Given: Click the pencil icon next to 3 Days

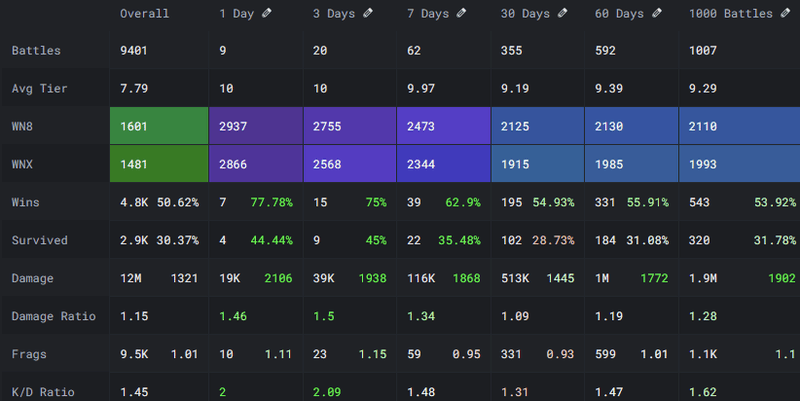Looking at the screenshot, I should [x=369, y=14].
